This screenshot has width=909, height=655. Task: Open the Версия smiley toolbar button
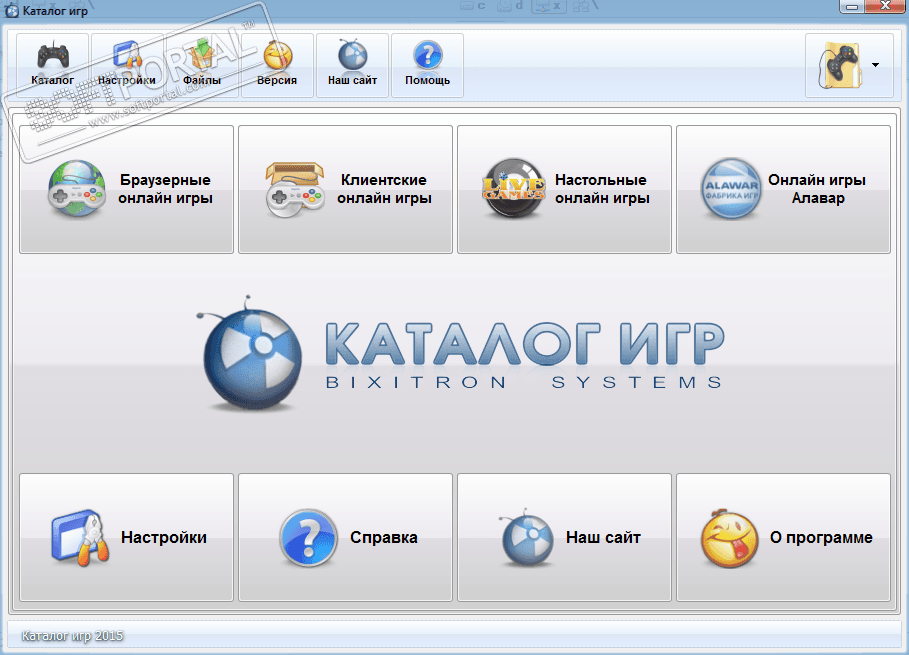[x=277, y=65]
